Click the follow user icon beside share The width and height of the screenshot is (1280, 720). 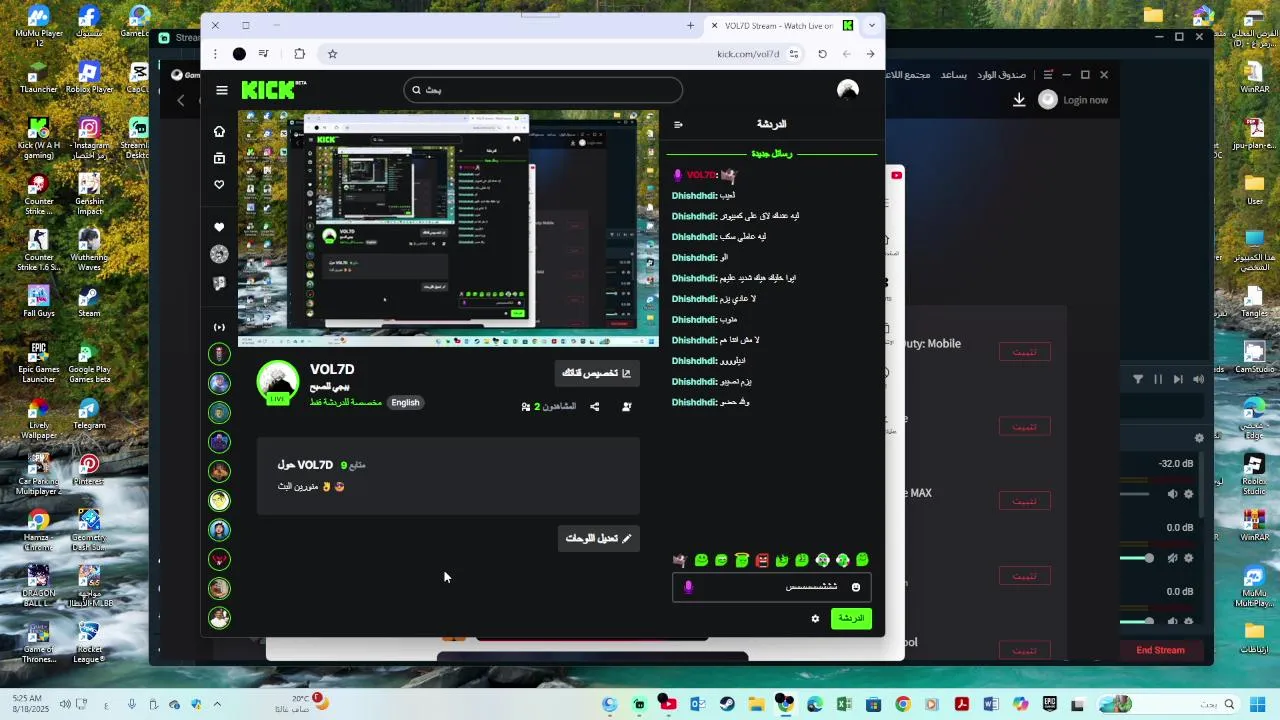627,407
